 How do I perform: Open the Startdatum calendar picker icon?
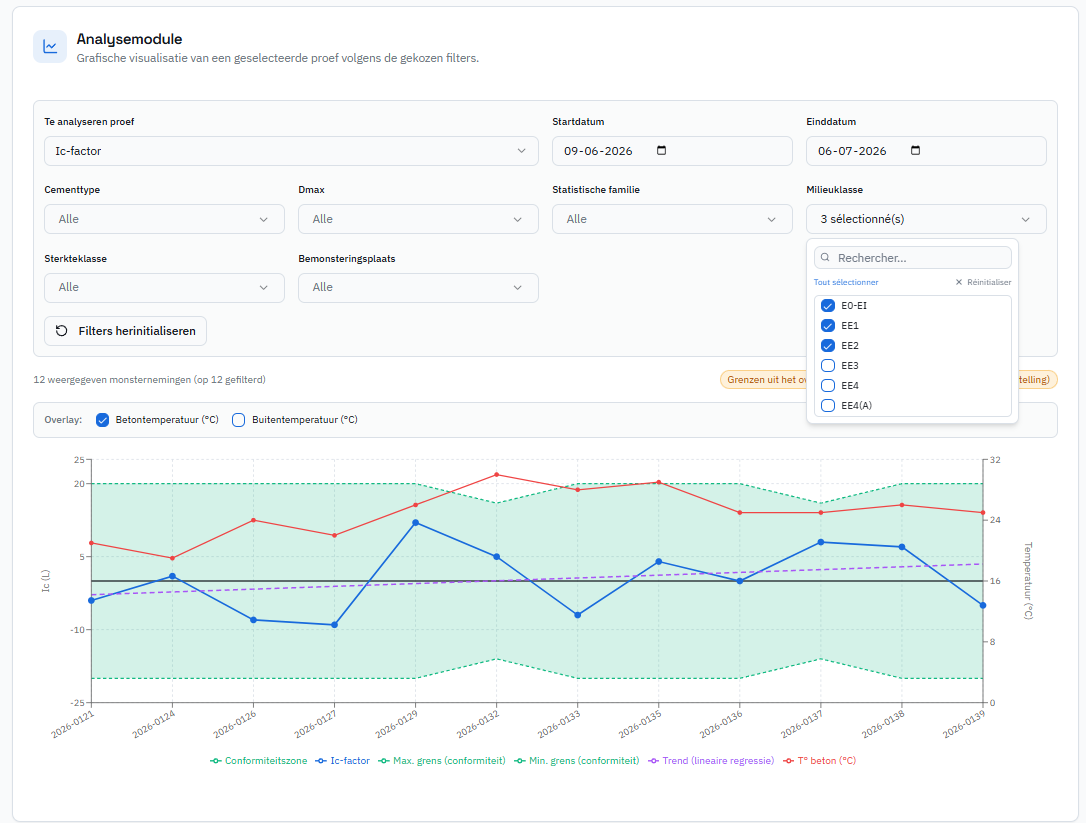point(661,150)
